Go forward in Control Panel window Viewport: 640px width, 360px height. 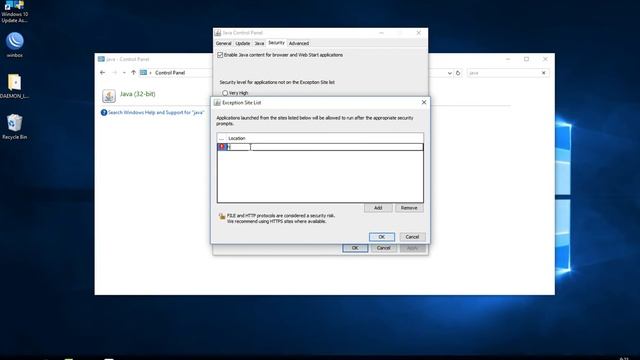[x=114, y=73]
